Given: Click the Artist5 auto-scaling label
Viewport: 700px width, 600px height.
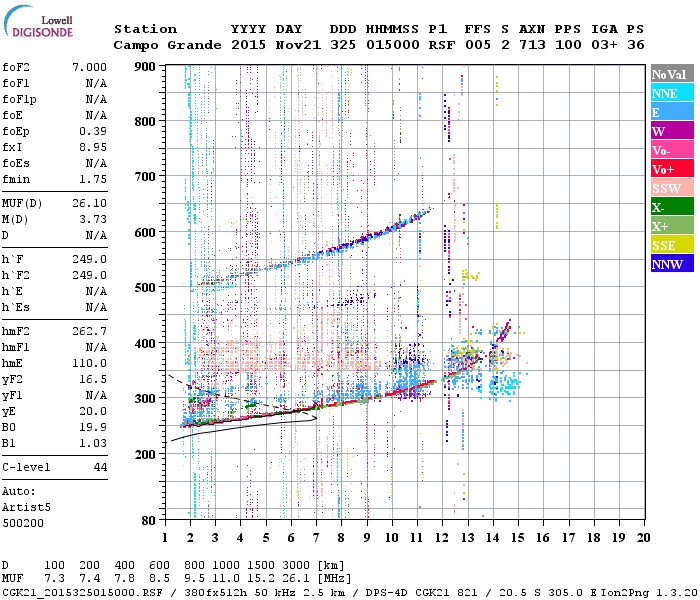Looking at the screenshot, I should 26,508.
